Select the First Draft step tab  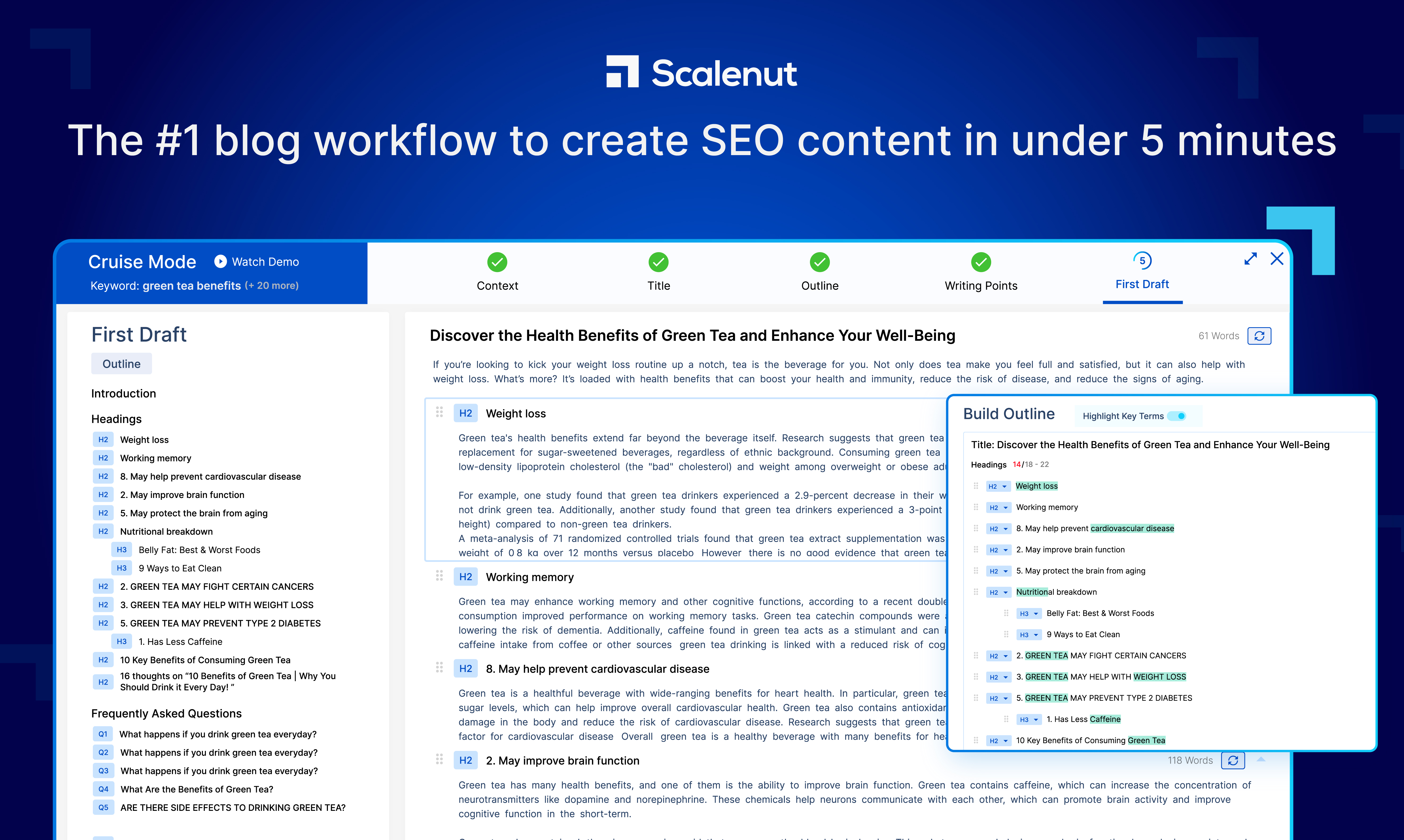pyautogui.click(x=1142, y=284)
